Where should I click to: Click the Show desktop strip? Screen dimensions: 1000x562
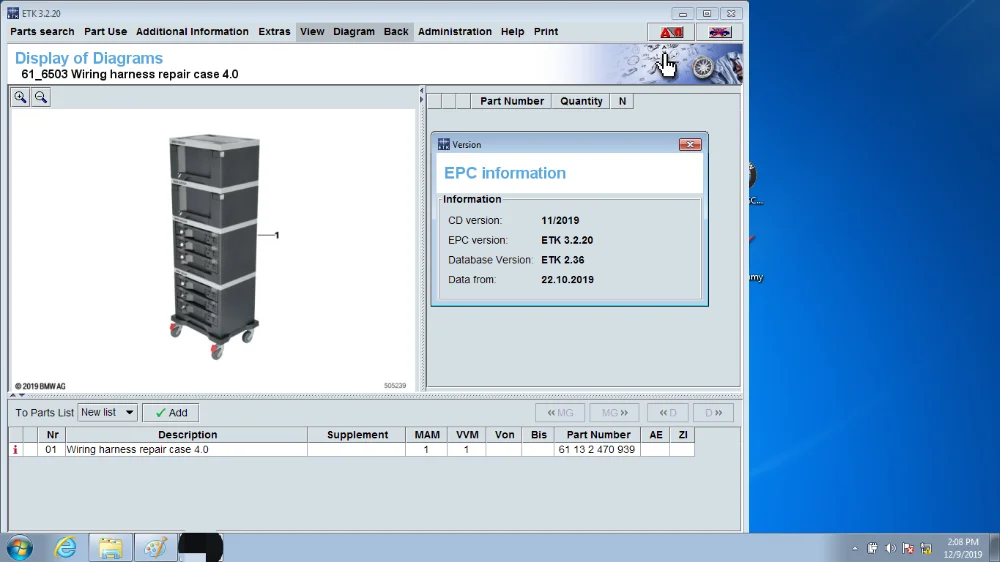coord(995,548)
